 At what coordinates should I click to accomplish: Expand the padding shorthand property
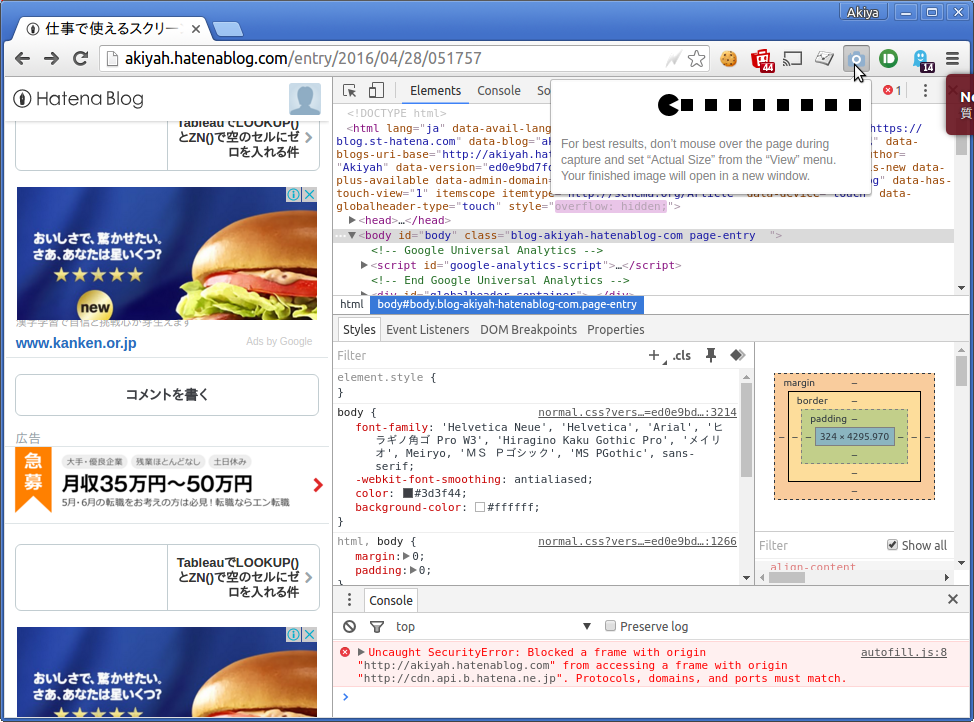coord(413,570)
